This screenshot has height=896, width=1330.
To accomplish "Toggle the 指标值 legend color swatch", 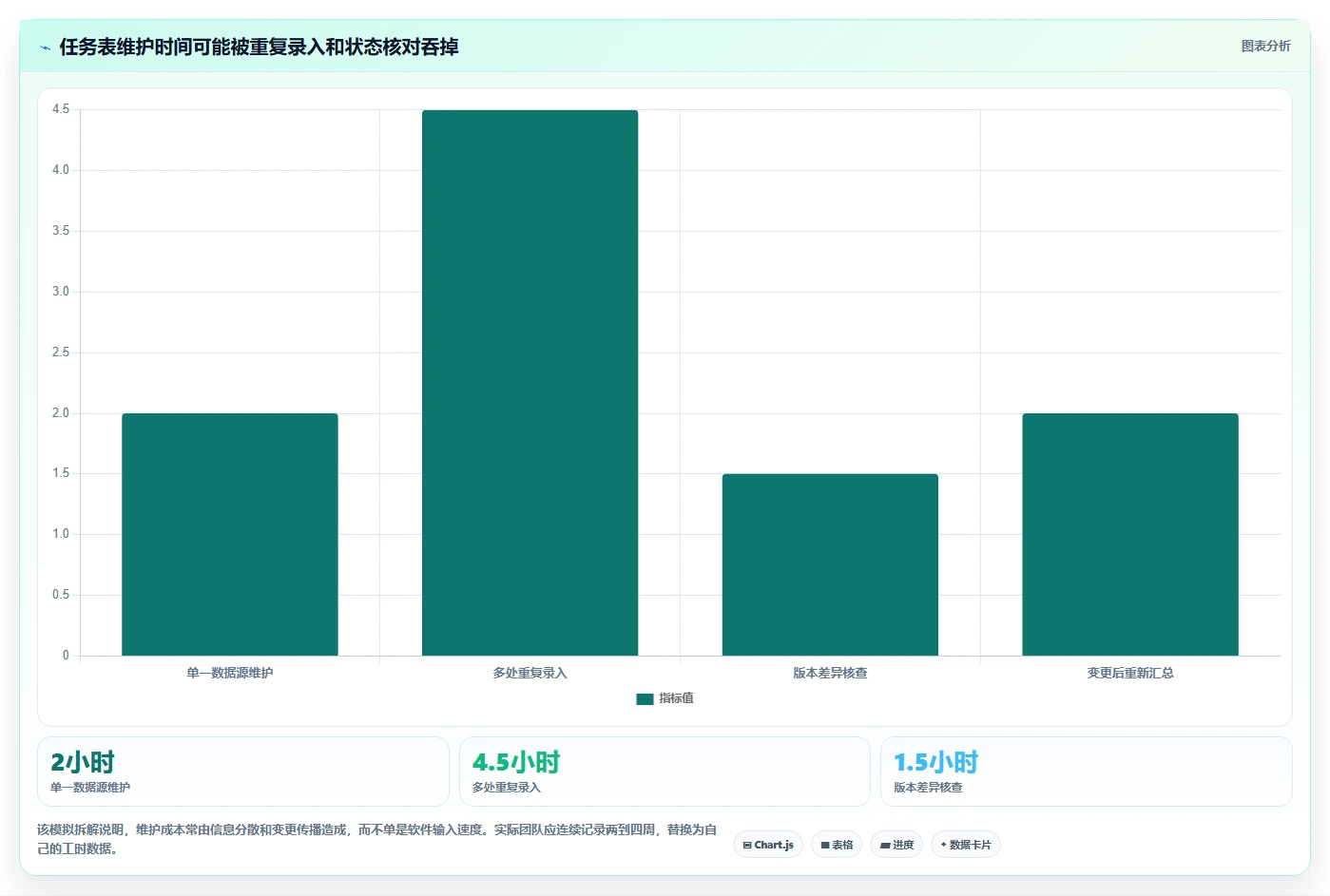I will click(645, 698).
